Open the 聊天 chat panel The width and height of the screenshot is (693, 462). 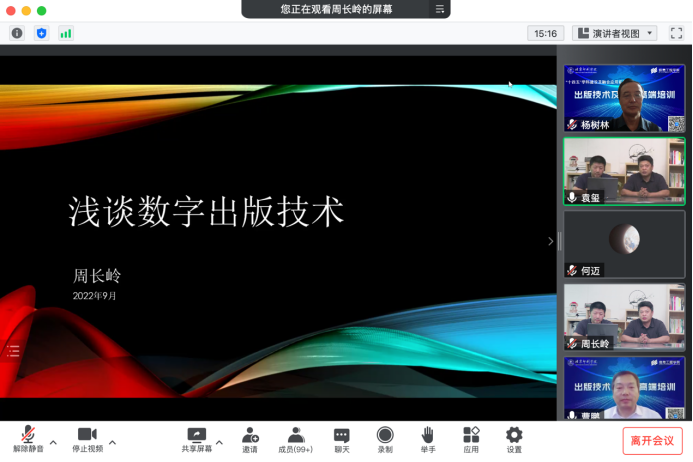pos(342,439)
